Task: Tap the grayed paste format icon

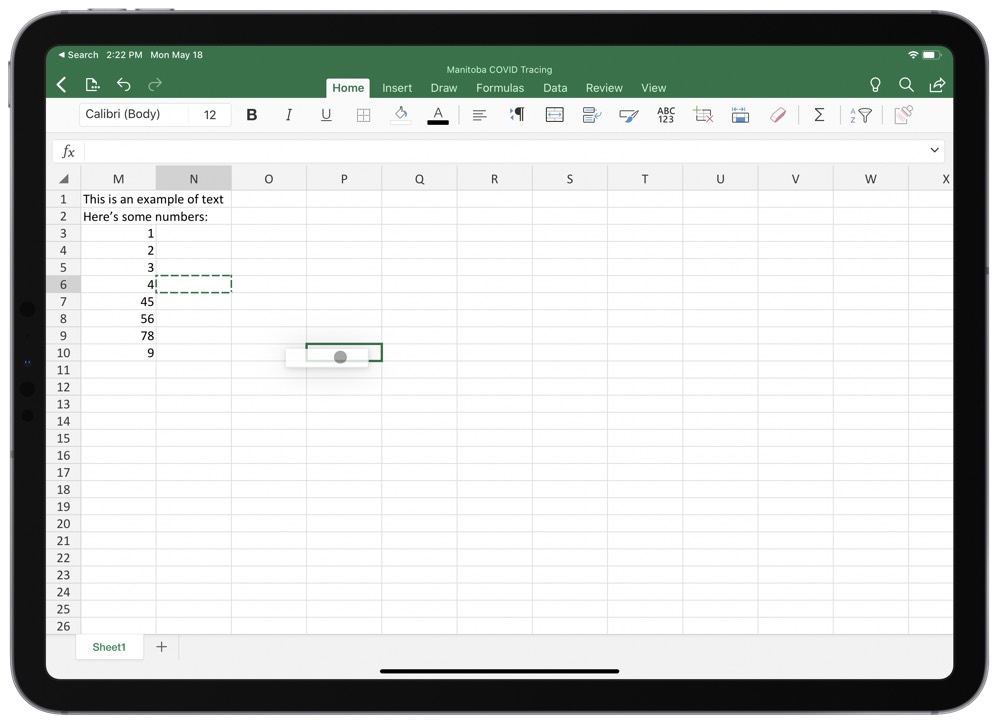Action: [x=903, y=115]
